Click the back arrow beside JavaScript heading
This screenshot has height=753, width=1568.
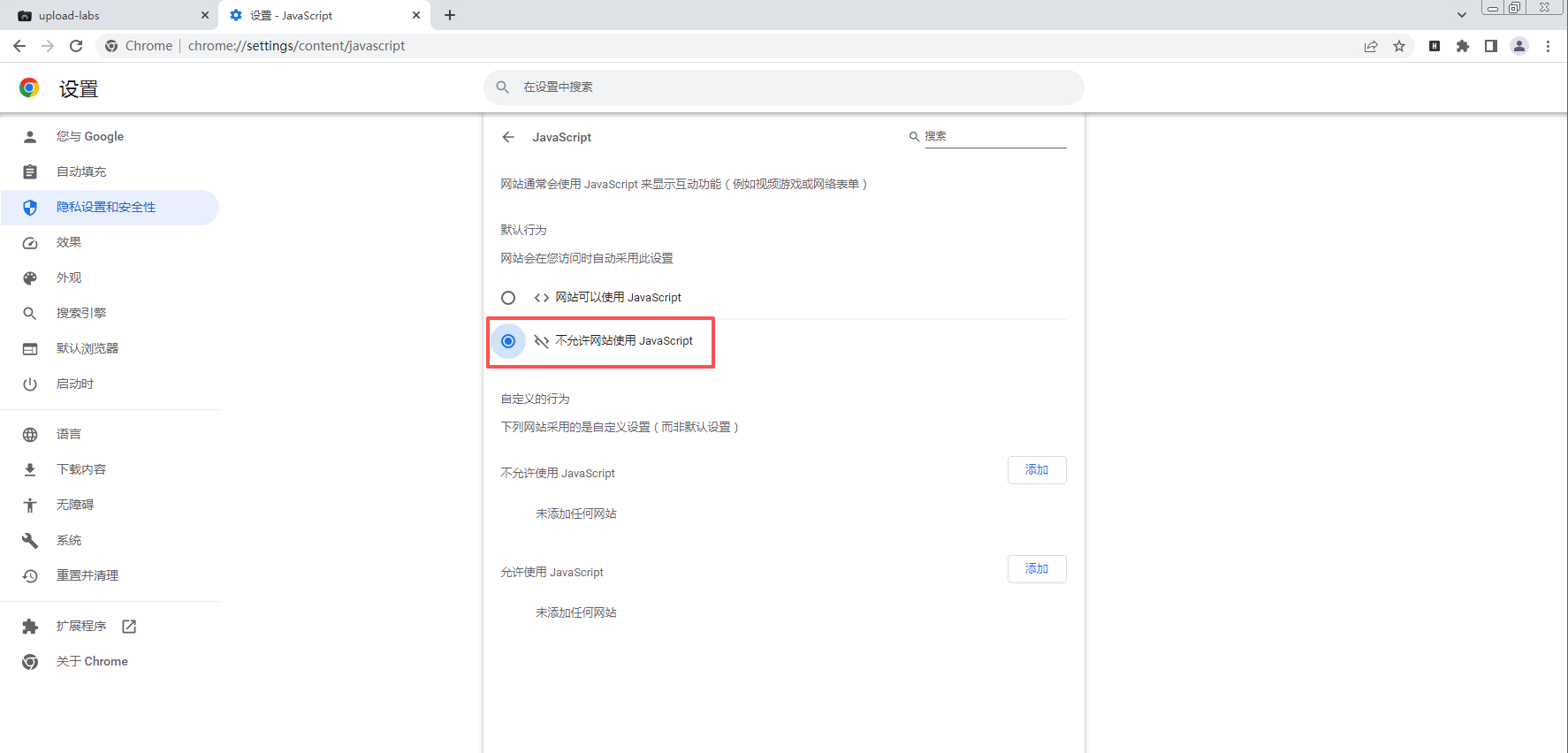pyautogui.click(x=508, y=137)
